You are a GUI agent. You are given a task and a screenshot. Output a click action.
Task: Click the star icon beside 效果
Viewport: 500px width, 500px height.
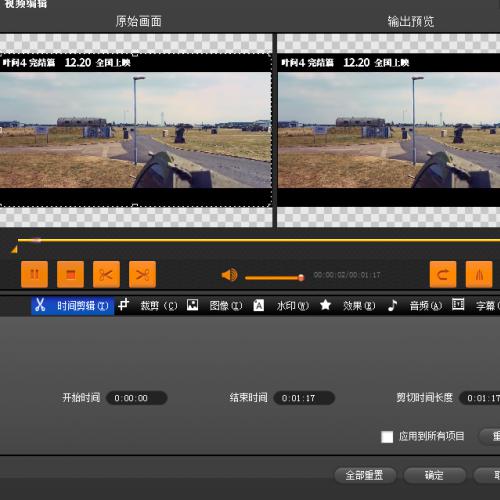click(325, 305)
